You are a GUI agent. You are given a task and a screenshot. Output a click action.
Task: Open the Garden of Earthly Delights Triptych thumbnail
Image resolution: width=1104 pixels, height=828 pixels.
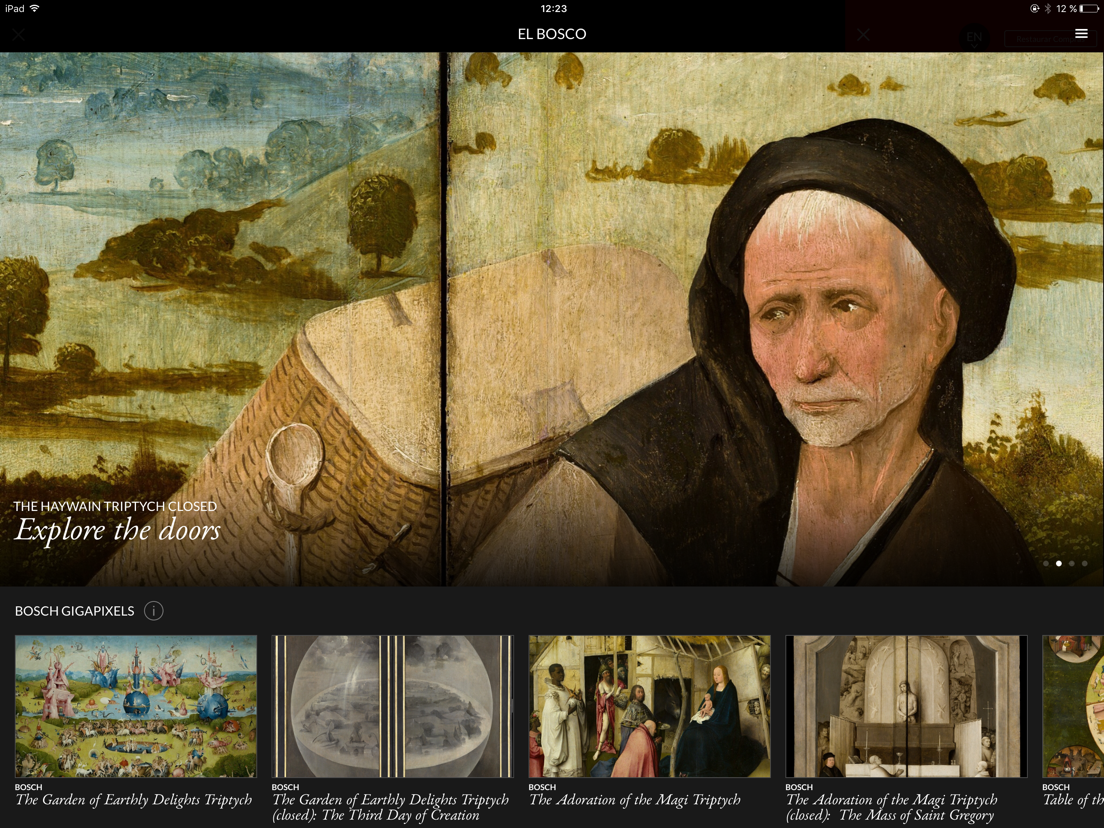[x=136, y=706]
